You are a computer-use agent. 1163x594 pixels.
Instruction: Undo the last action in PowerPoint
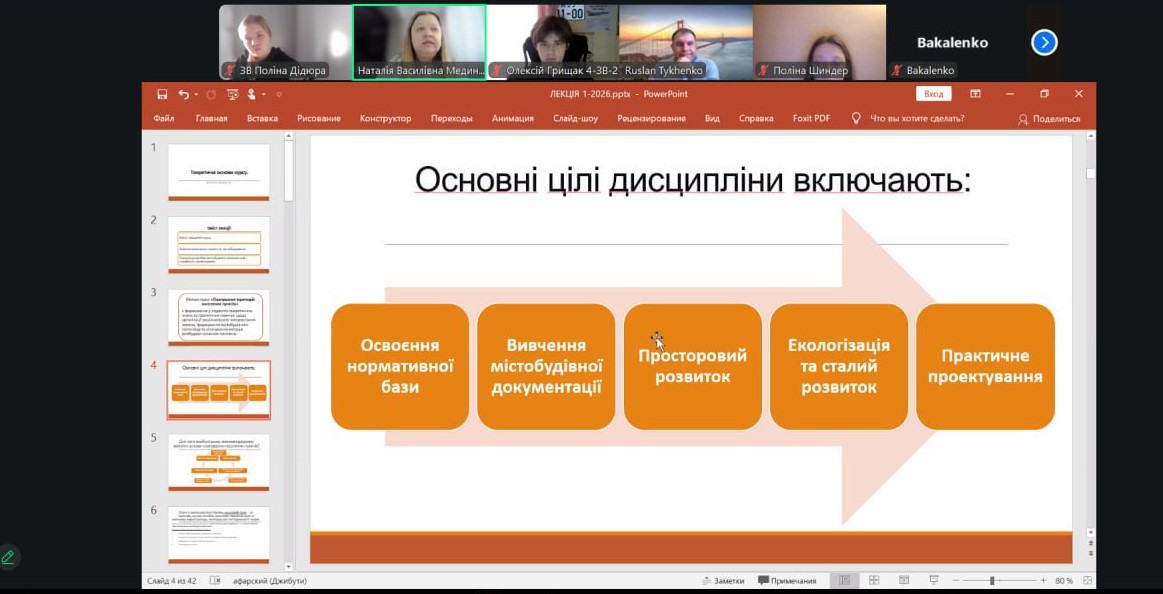coord(183,94)
